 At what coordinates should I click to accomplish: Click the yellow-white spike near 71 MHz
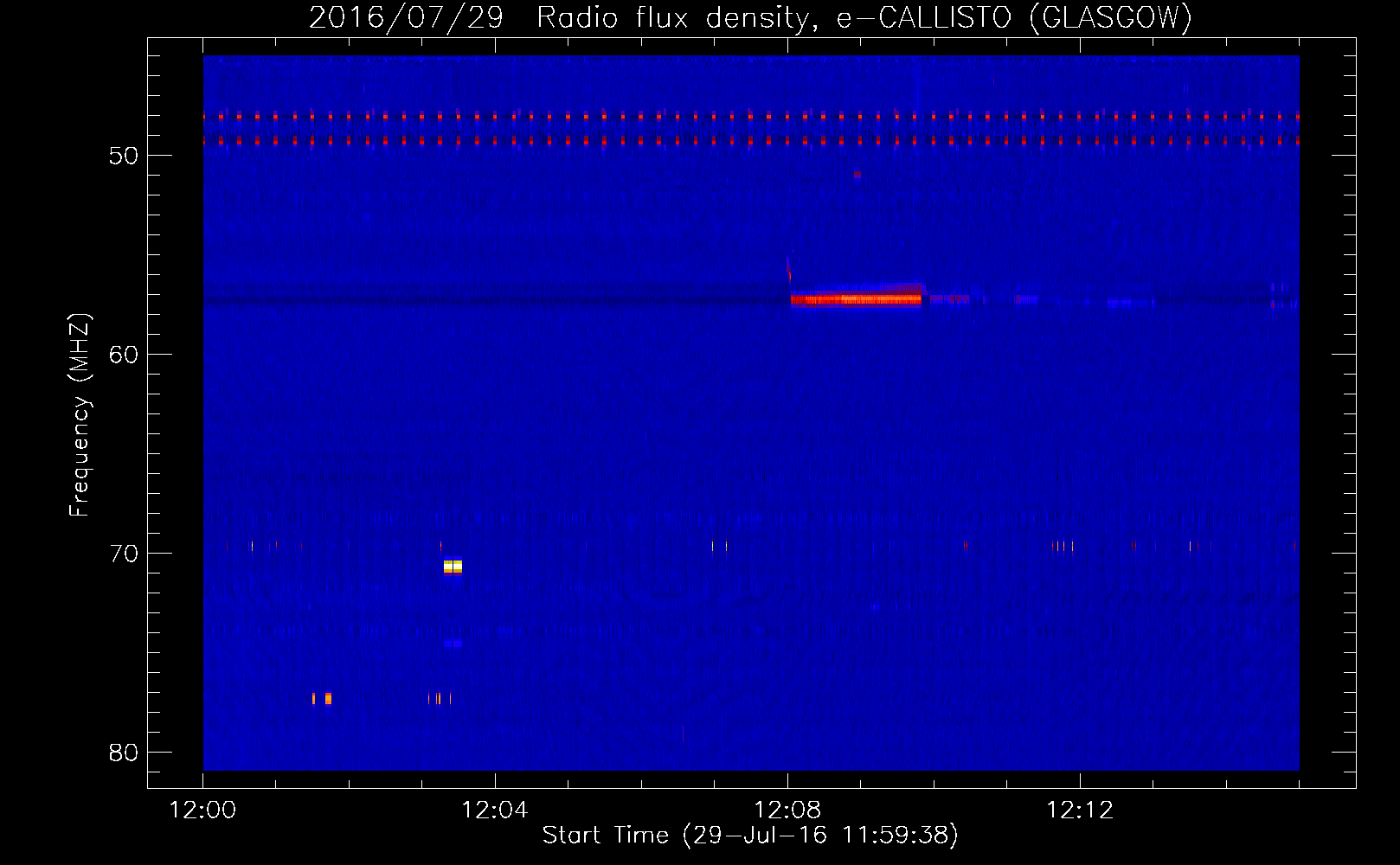coord(453,567)
